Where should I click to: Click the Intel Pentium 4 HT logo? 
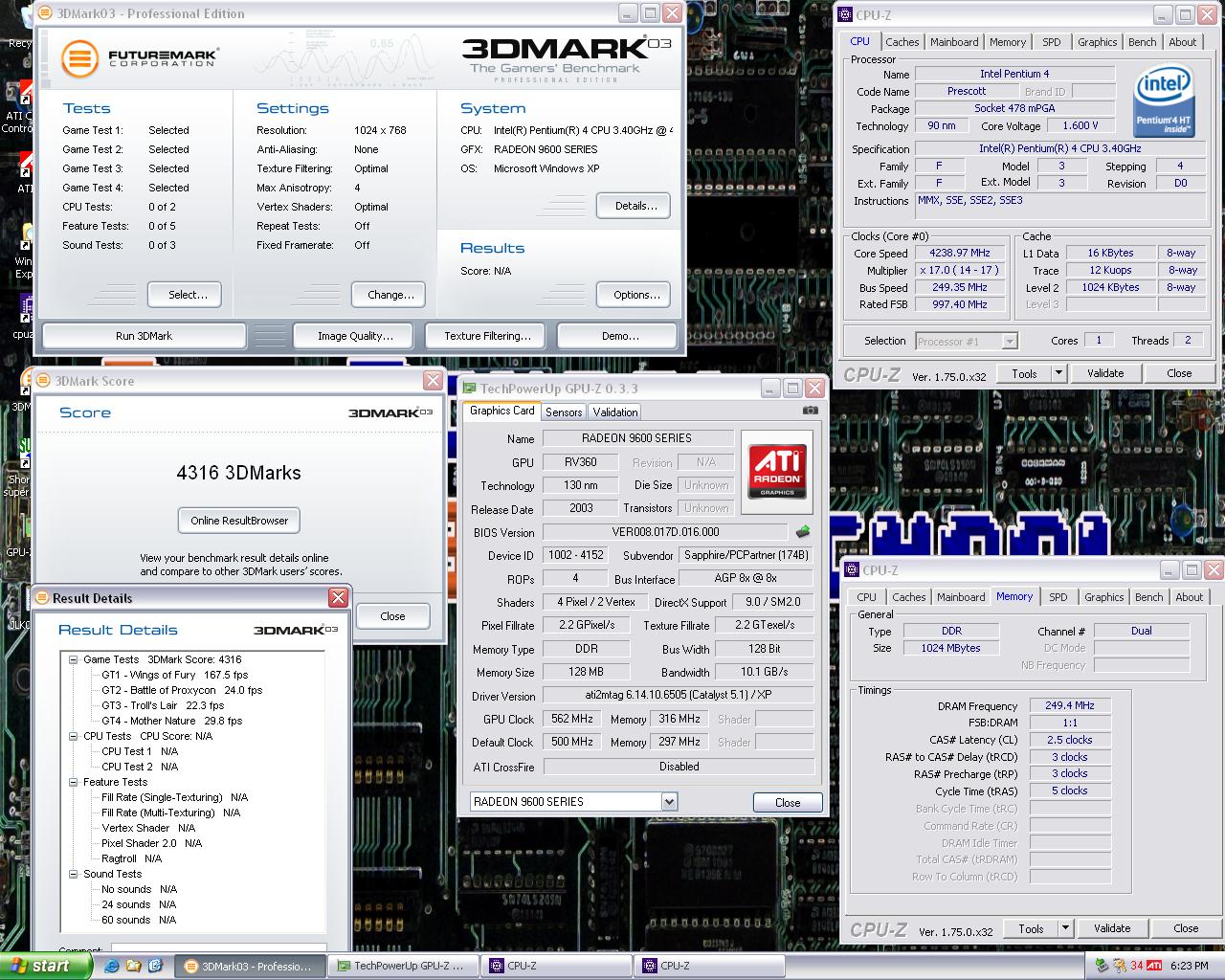pos(1162,100)
